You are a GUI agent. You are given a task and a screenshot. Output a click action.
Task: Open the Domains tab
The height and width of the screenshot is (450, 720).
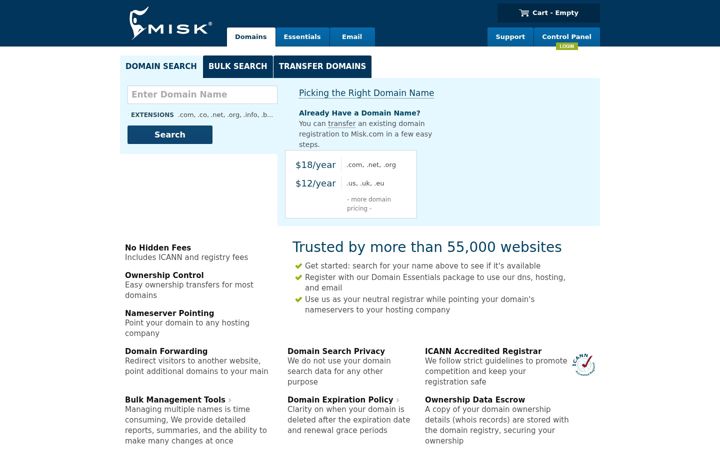point(251,37)
